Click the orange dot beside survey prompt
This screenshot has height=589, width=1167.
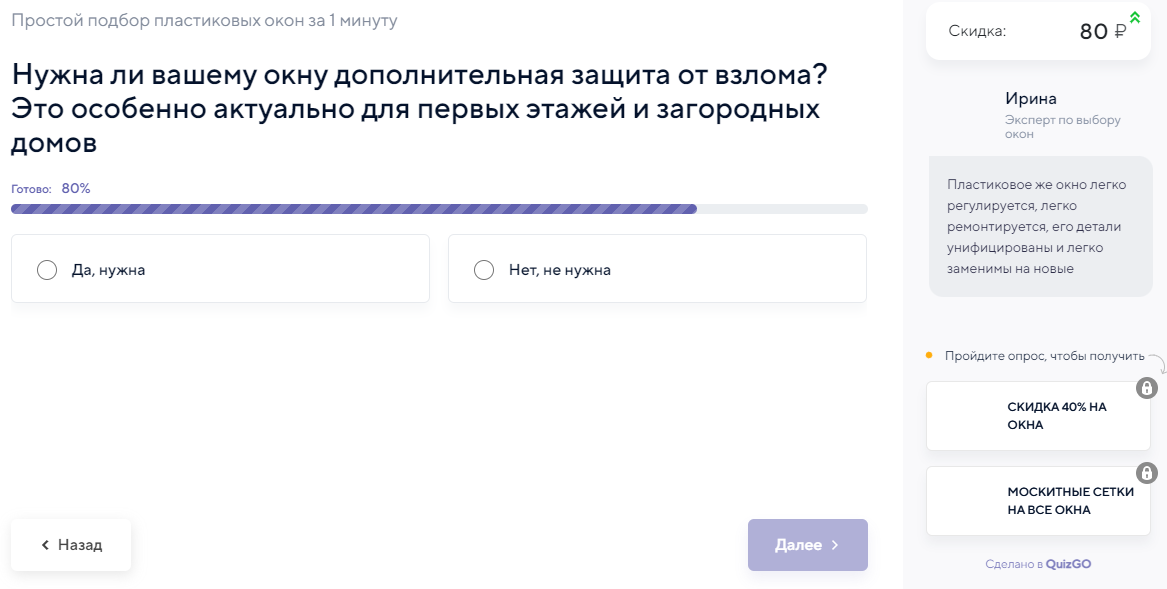(929, 355)
